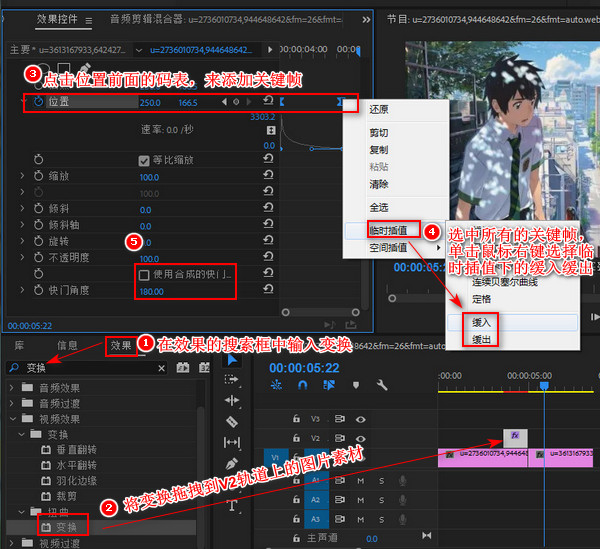Expand 音频过渡 folder
The width and height of the screenshot is (600, 549).
(11, 403)
